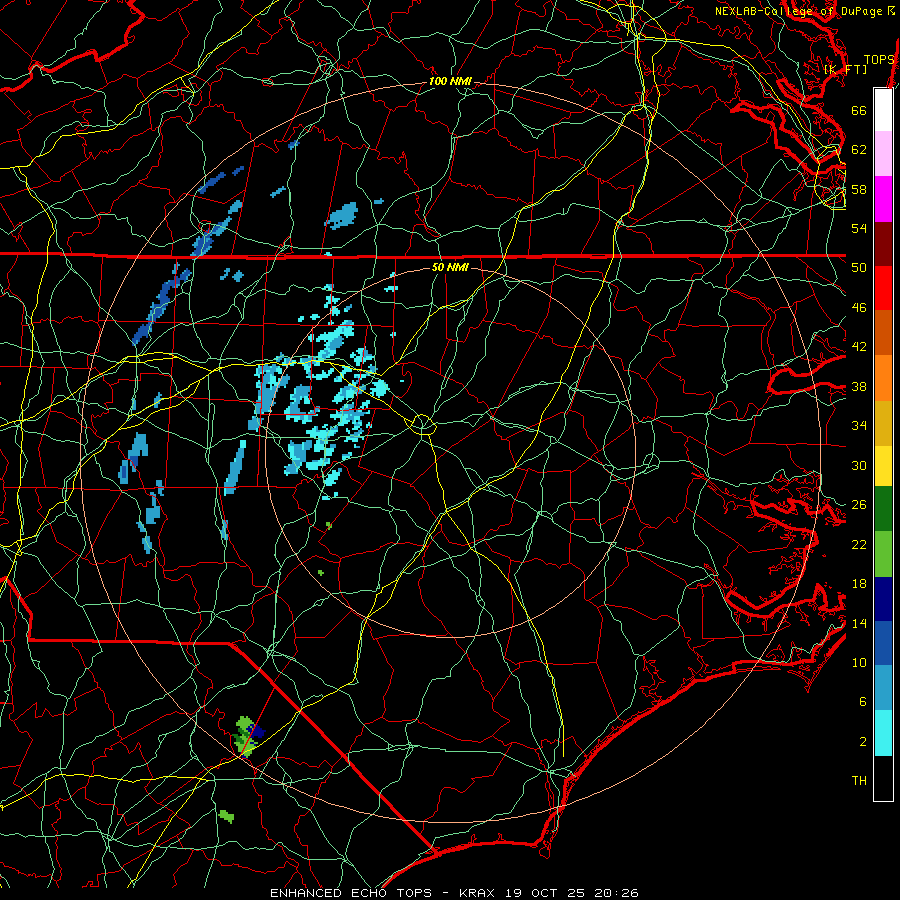Click the 50 legend label on scale
The height and width of the screenshot is (900, 900).
[859, 268]
